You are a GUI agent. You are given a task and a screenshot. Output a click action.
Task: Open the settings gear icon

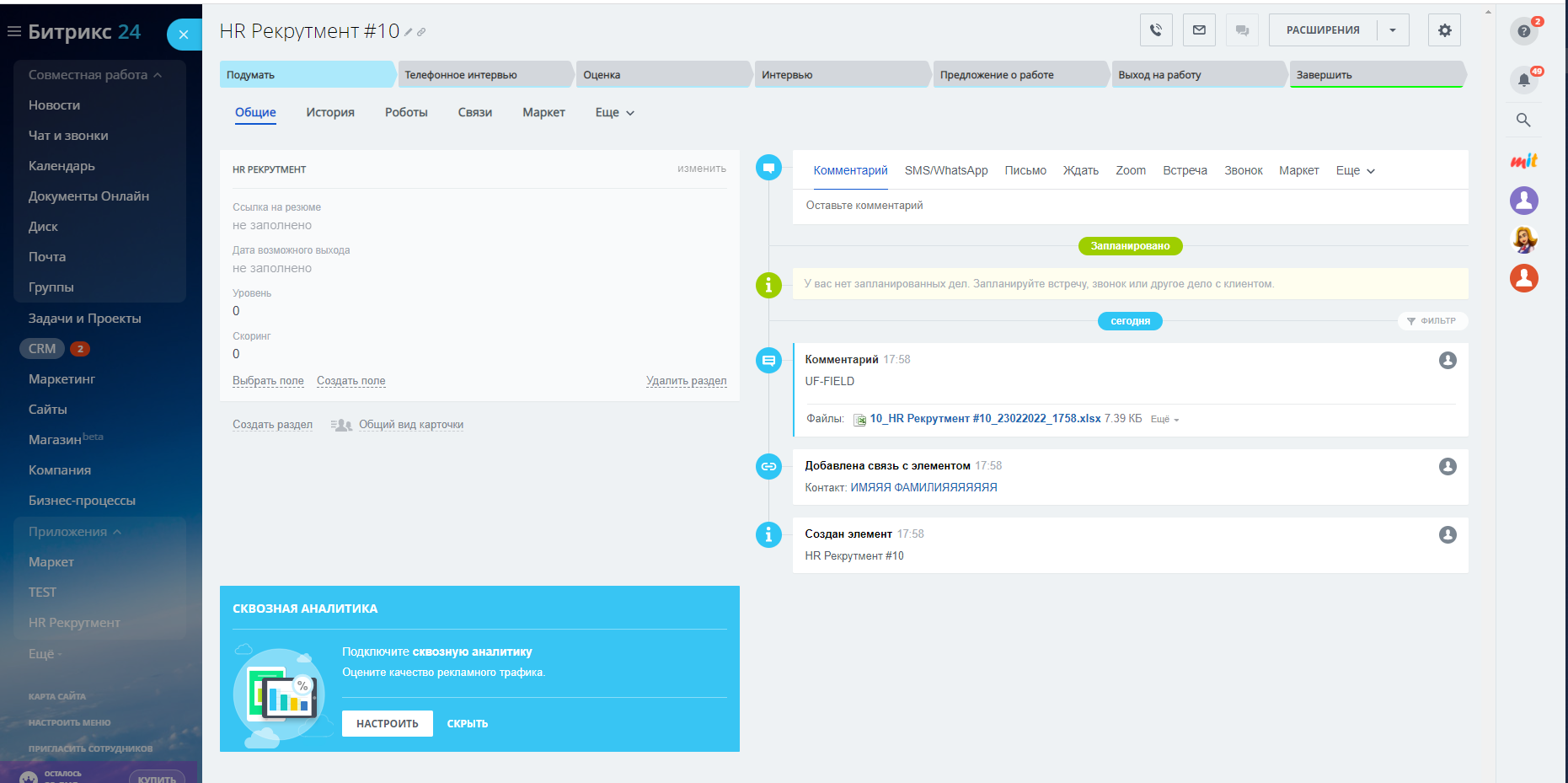click(x=1444, y=30)
